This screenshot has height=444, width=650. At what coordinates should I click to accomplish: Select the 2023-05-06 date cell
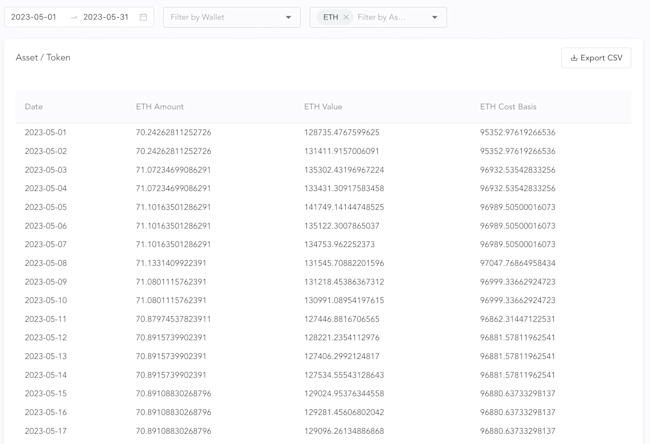pos(46,226)
